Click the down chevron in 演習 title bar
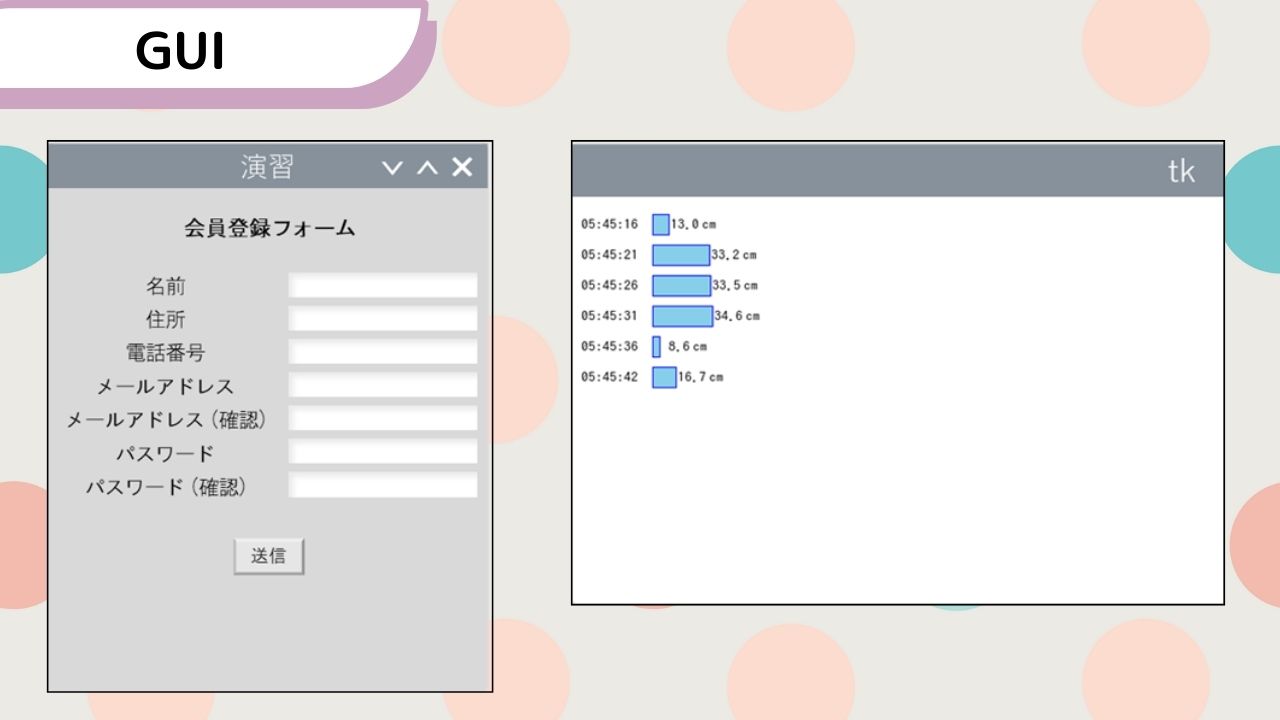The width and height of the screenshot is (1280, 720). click(393, 168)
